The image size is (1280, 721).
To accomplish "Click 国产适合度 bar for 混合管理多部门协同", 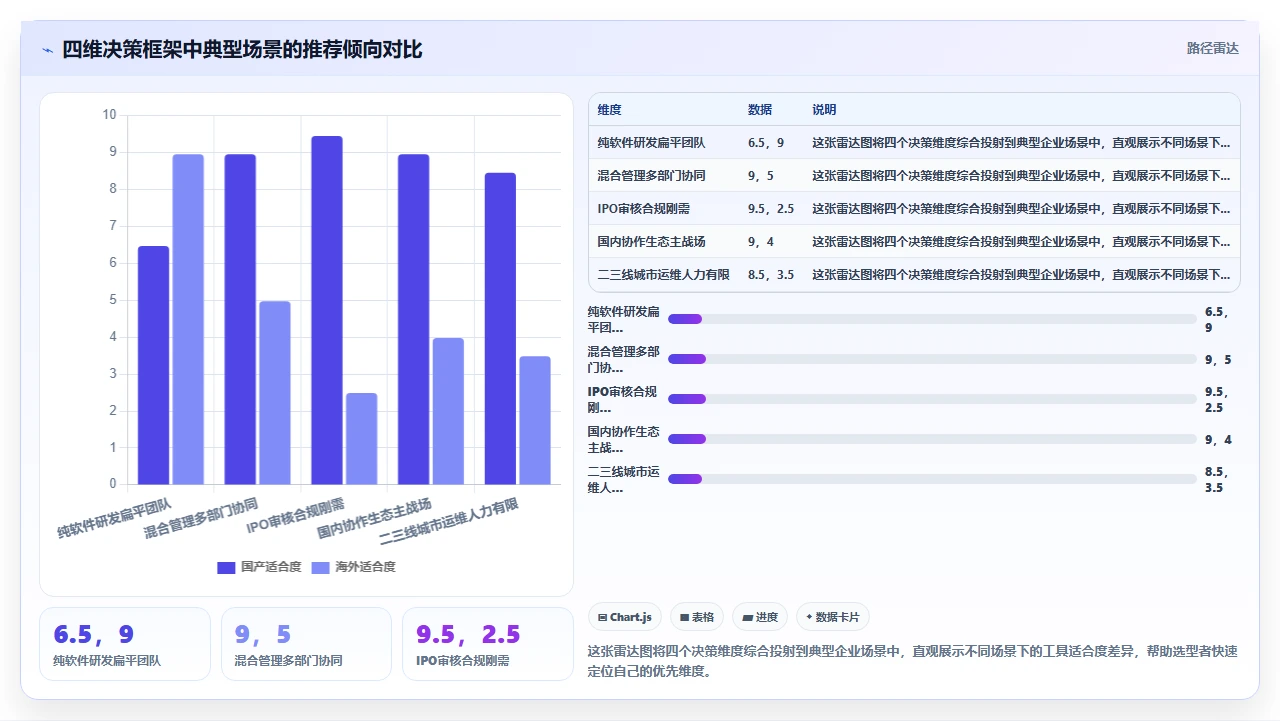I will point(240,319).
